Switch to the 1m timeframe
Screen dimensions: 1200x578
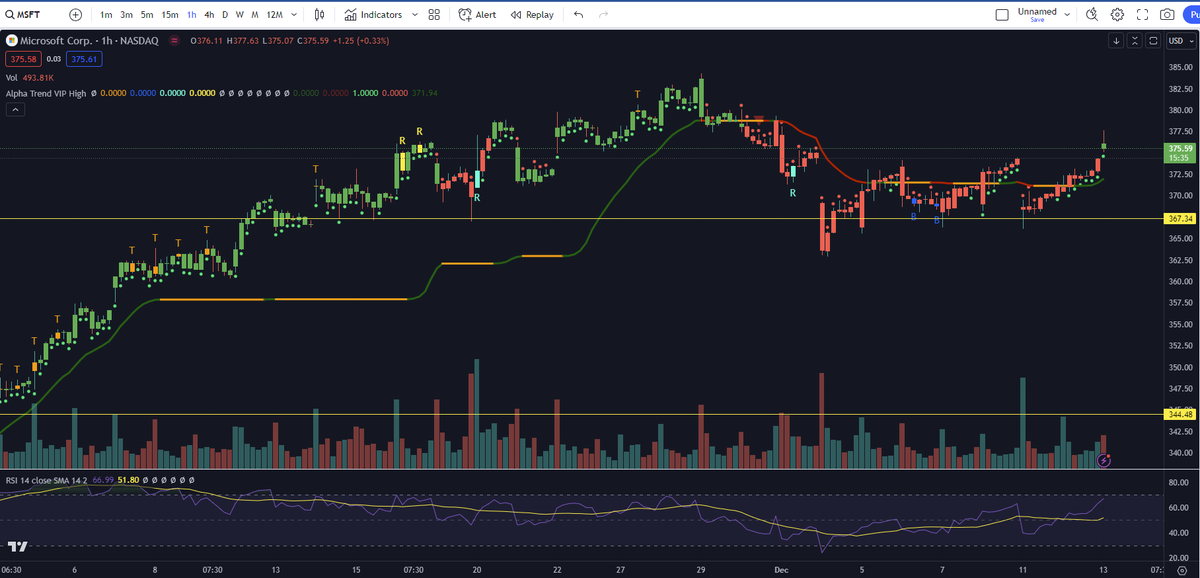106,15
